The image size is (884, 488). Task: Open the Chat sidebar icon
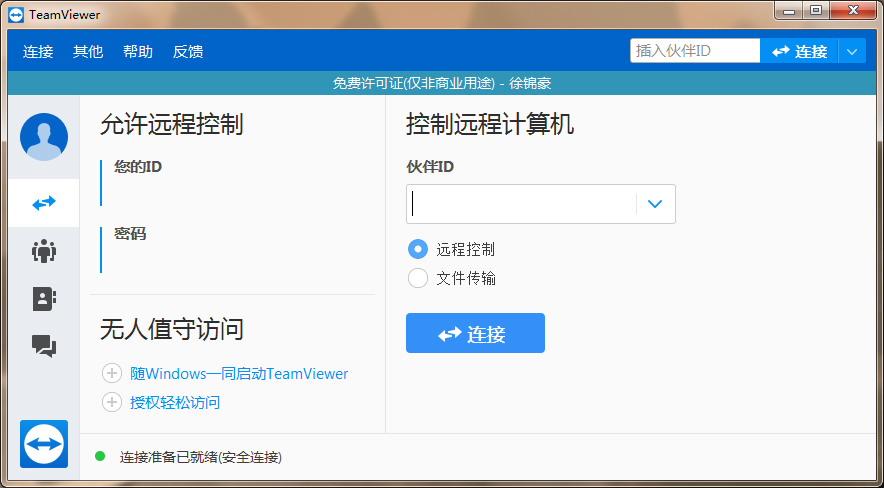[44, 346]
